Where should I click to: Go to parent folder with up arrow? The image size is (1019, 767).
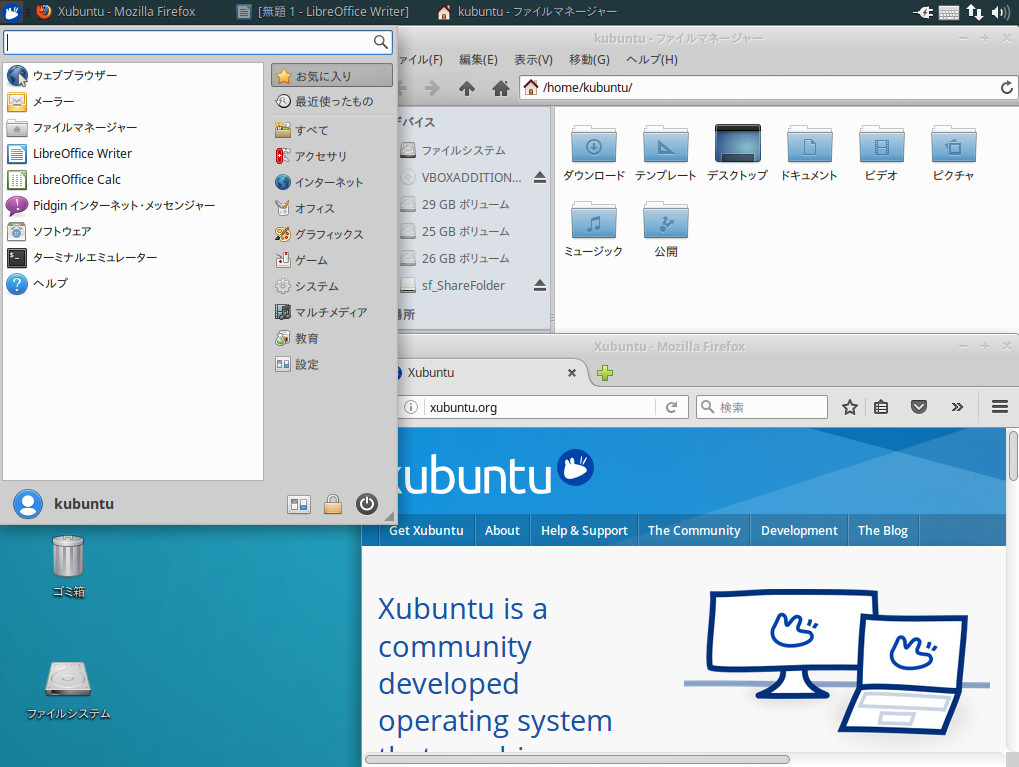(467, 88)
